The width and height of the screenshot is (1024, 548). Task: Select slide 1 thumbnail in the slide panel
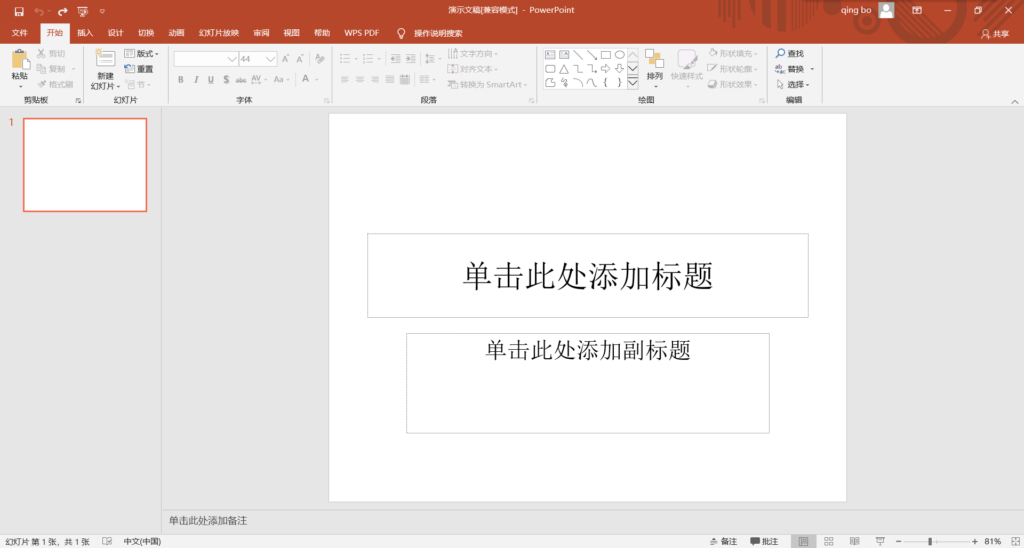click(x=85, y=165)
